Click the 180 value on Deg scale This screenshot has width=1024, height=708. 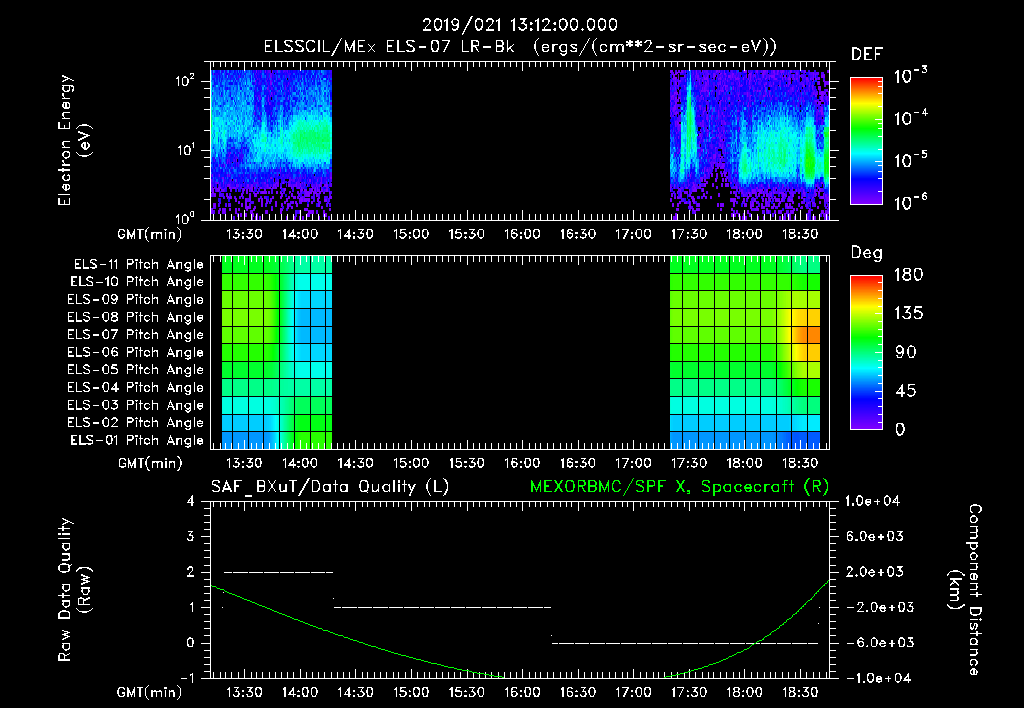pos(908,274)
